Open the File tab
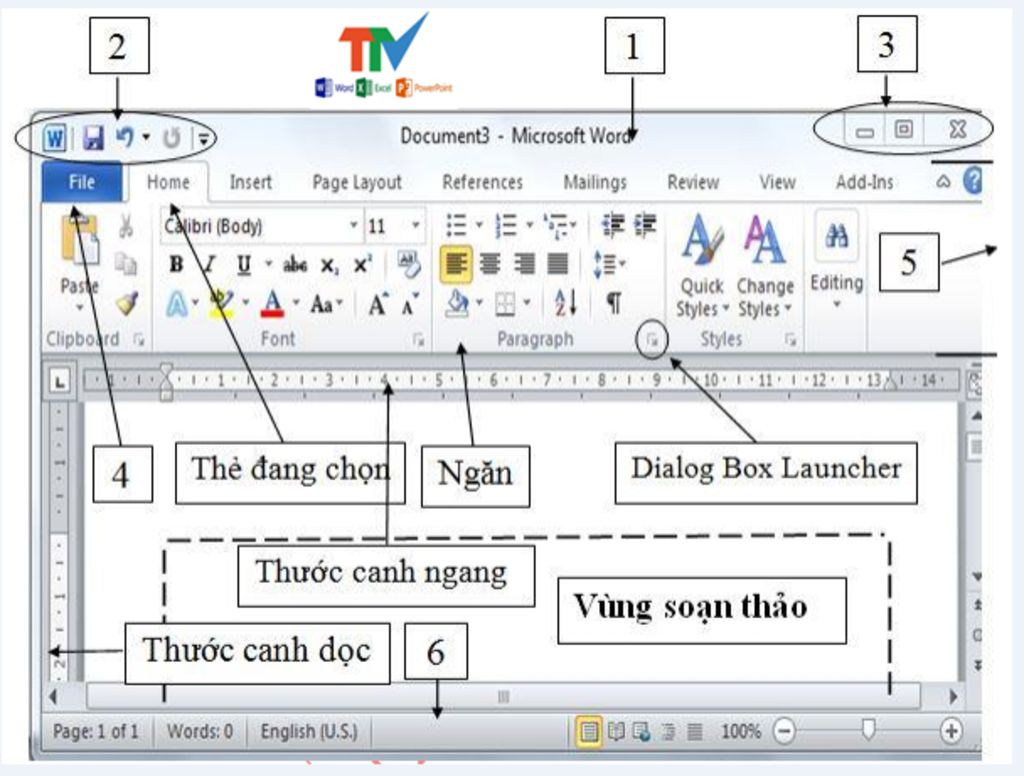This screenshot has height=776, width=1024. (x=82, y=182)
